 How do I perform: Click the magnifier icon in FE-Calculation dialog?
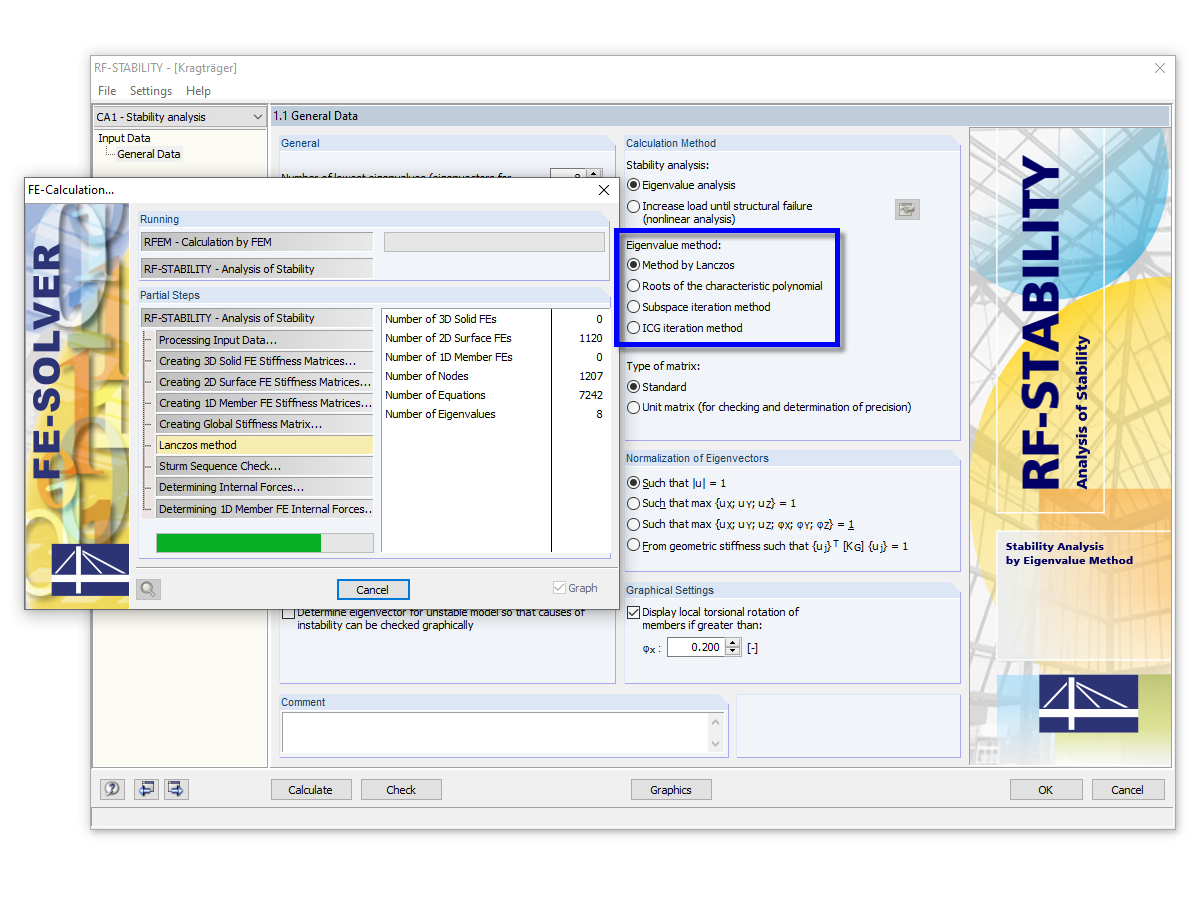(x=148, y=588)
